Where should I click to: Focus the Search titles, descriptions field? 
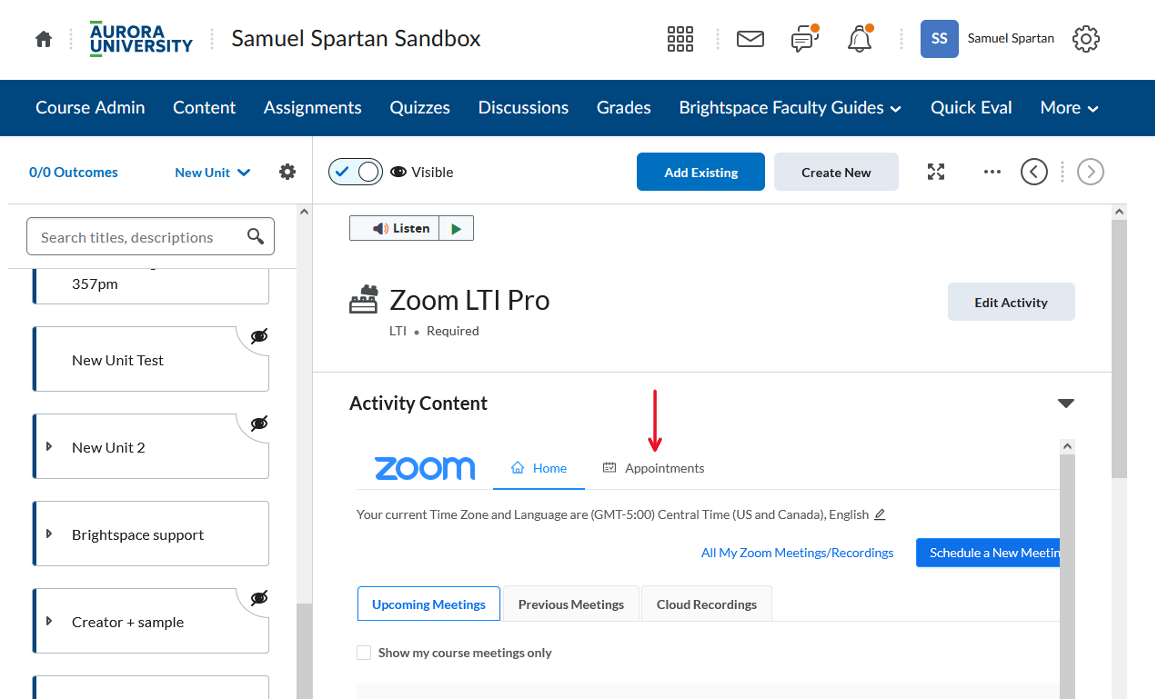tap(150, 236)
